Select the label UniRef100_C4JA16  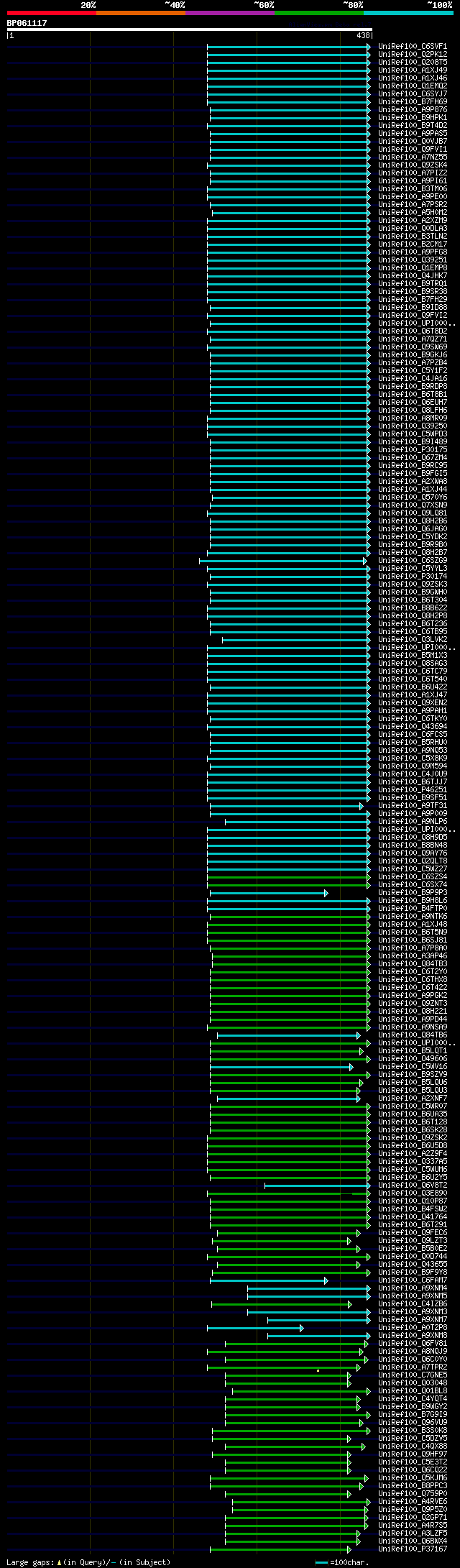413,379
